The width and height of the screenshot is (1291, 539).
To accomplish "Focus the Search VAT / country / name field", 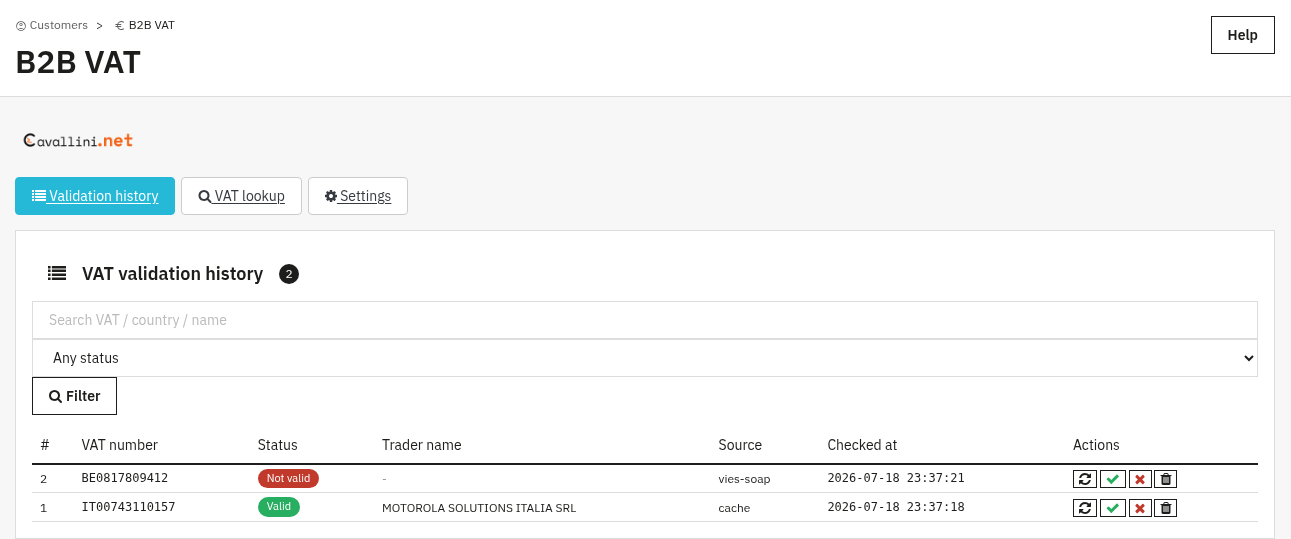I will (645, 320).
